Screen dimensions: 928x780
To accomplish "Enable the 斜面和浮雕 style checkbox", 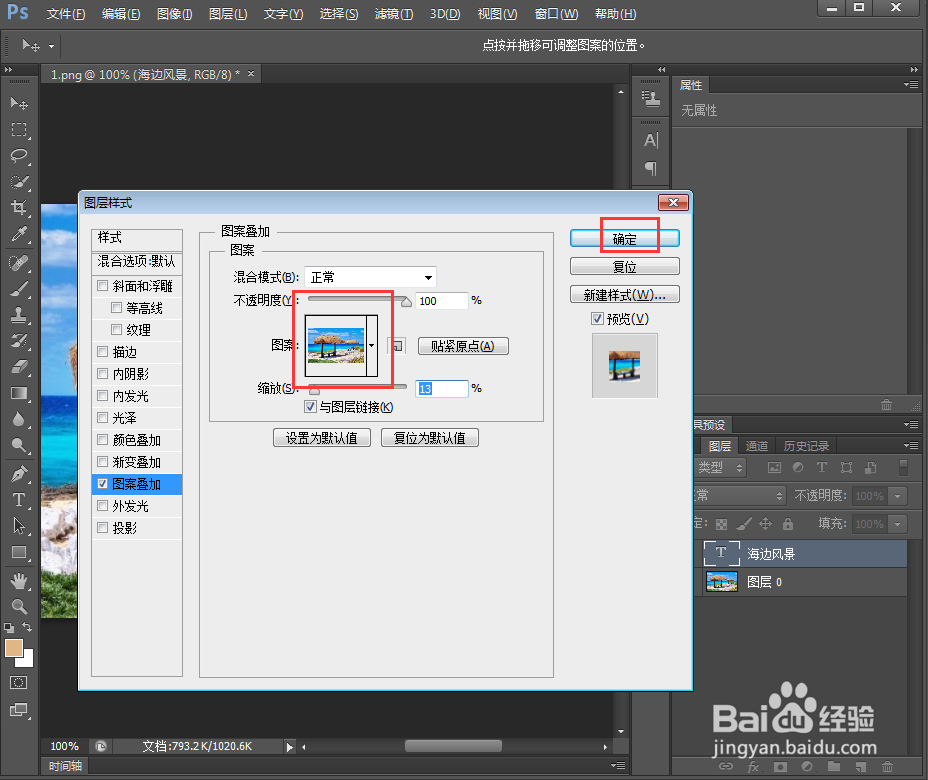I will click(x=103, y=286).
